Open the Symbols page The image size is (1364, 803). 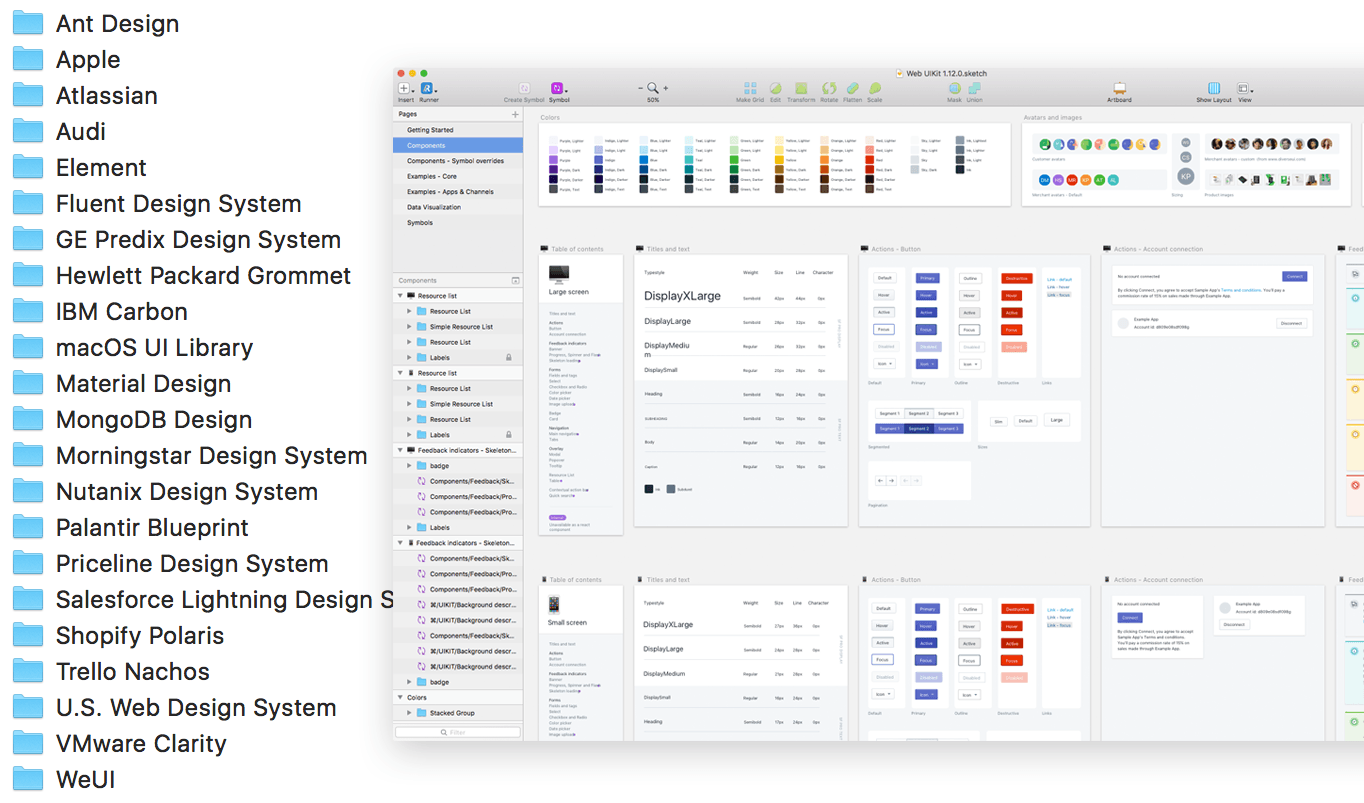pos(458,223)
